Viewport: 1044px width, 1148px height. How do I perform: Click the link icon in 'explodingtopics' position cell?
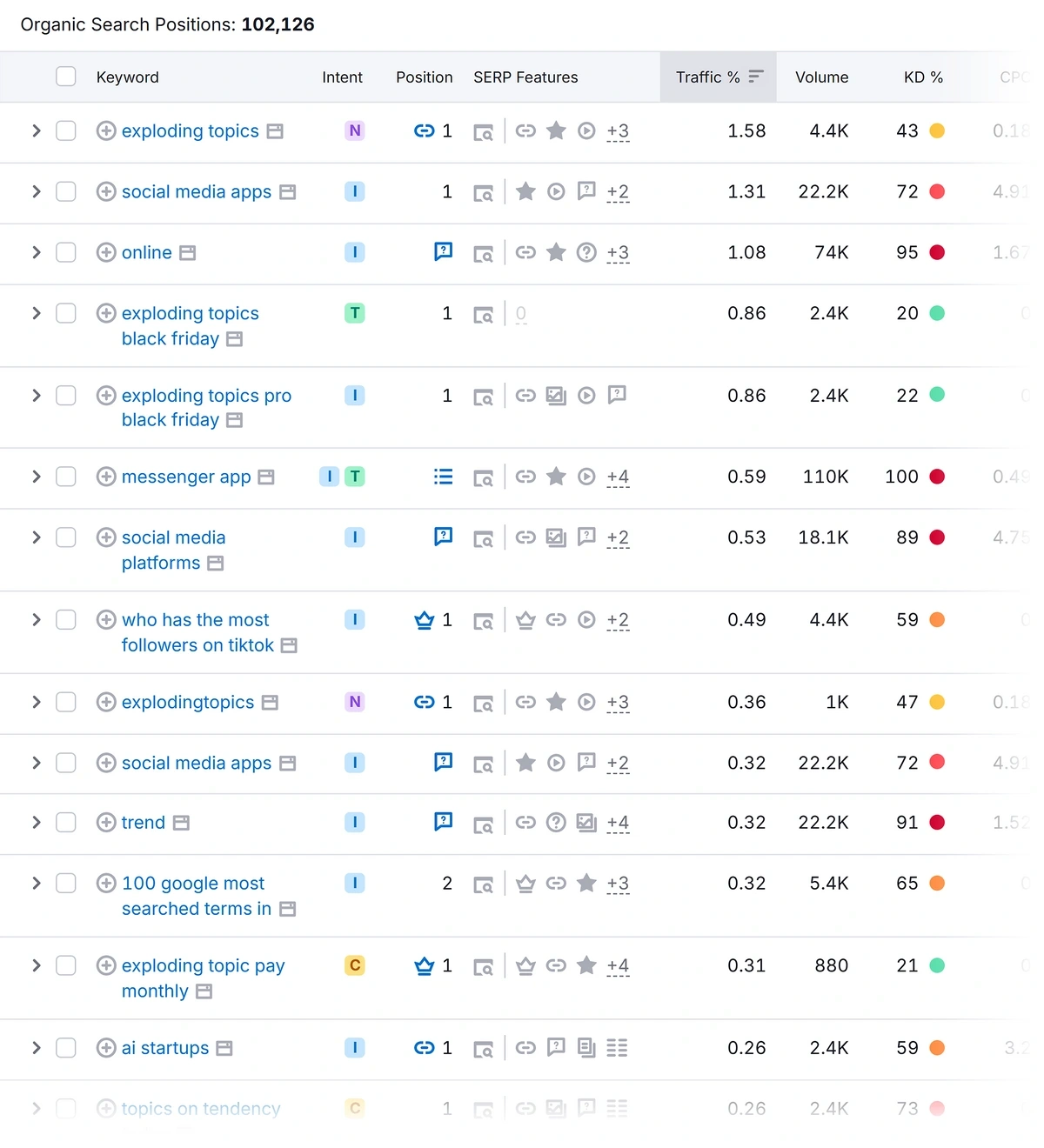coord(424,702)
